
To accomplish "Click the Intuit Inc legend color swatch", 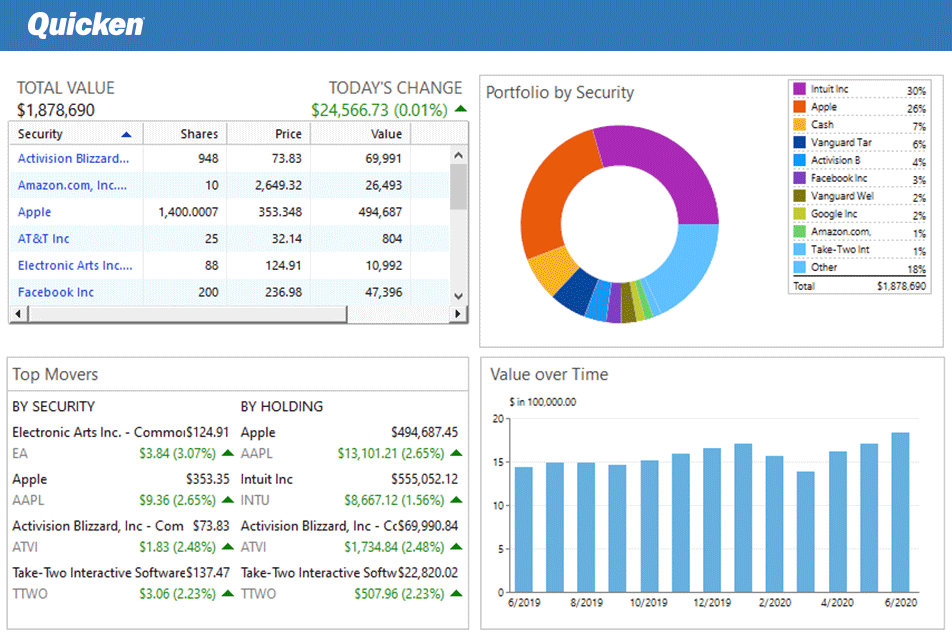I will pyautogui.click(x=800, y=89).
